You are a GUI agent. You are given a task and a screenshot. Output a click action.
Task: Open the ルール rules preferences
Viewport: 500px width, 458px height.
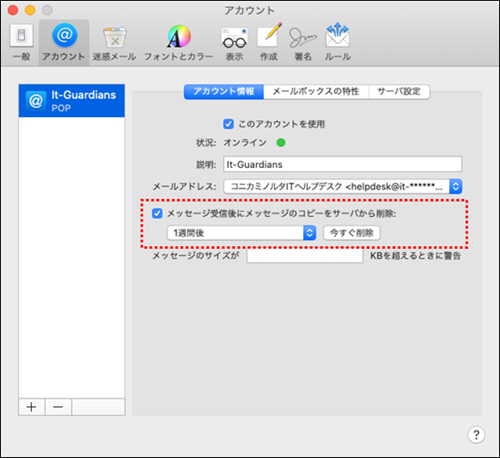coord(338,42)
